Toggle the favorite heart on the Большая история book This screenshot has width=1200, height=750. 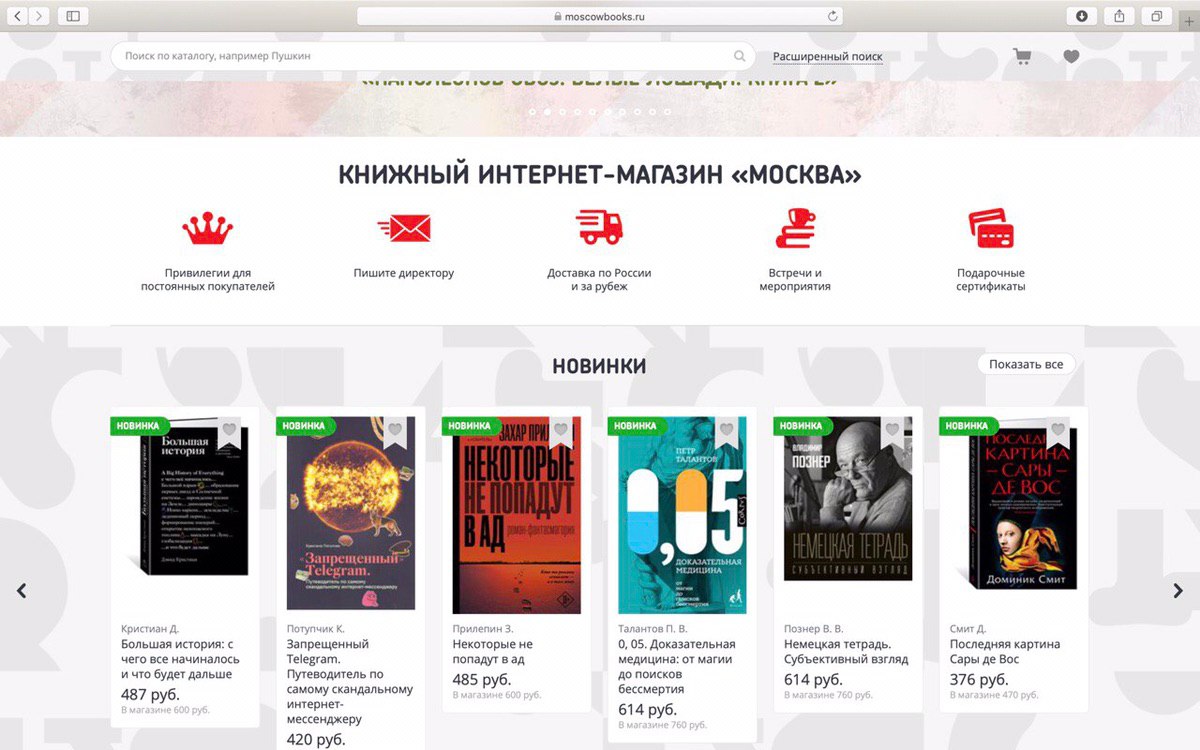tap(229, 430)
